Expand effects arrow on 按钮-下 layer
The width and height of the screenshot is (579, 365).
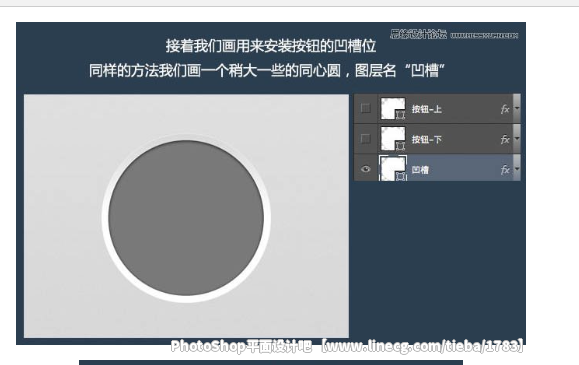click(517, 139)
